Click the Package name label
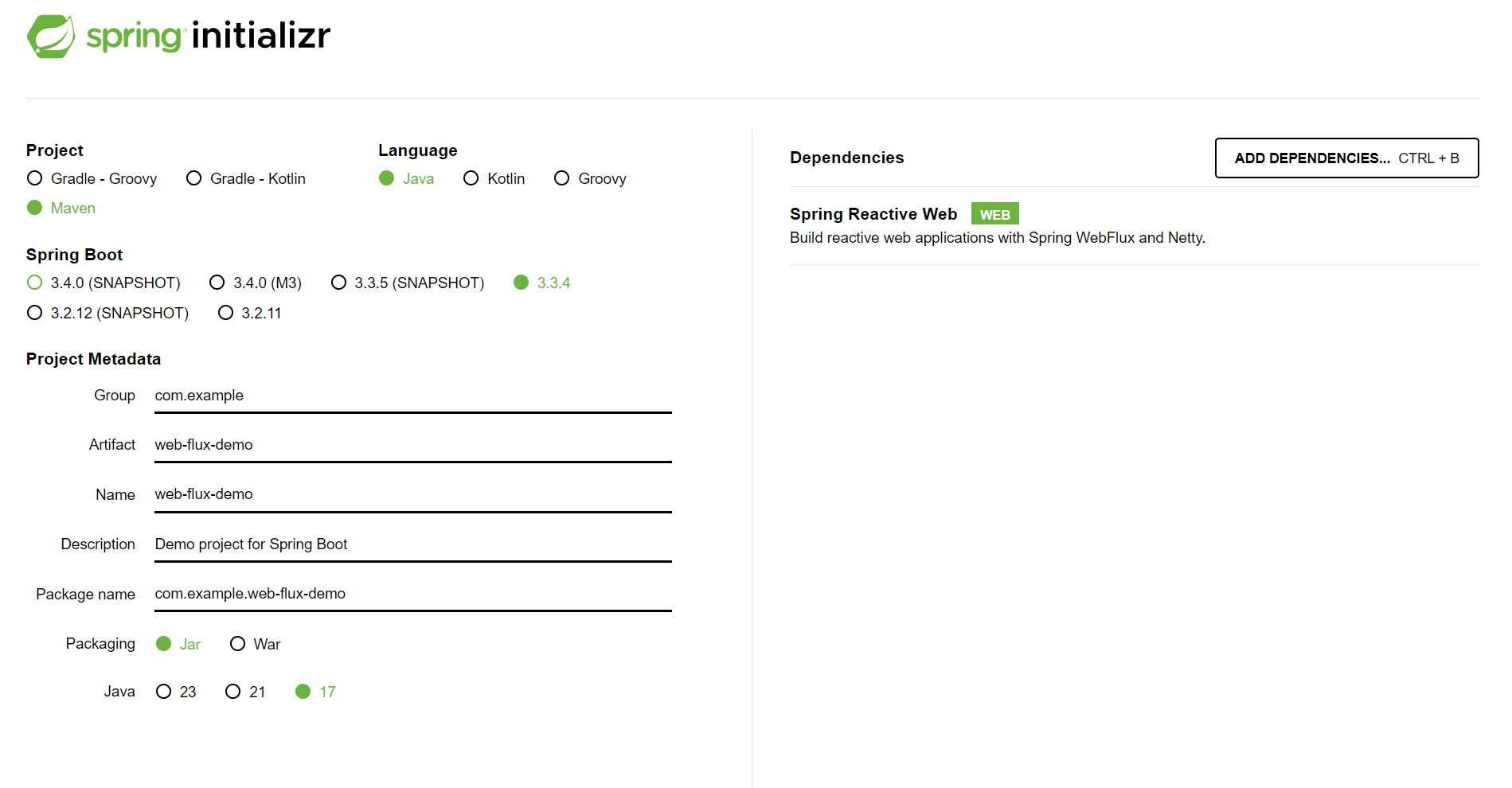Viewport: 1512px width, 788px height. tap(85, 595)
